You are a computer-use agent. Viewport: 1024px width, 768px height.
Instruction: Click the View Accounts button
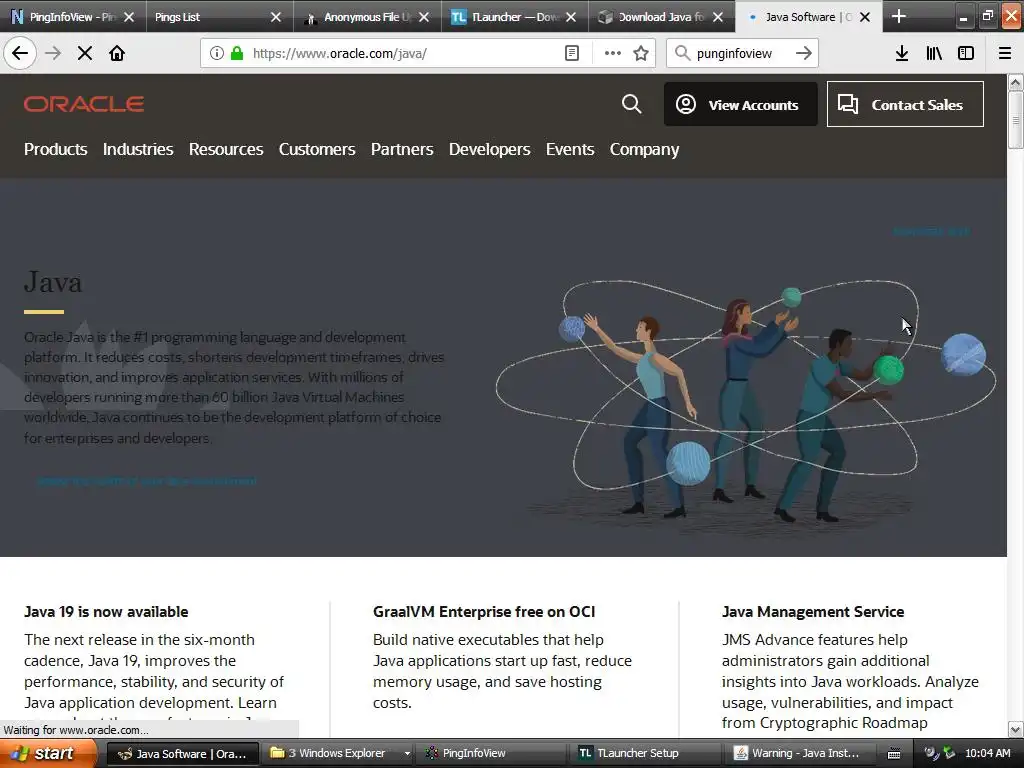click(741, 104)
